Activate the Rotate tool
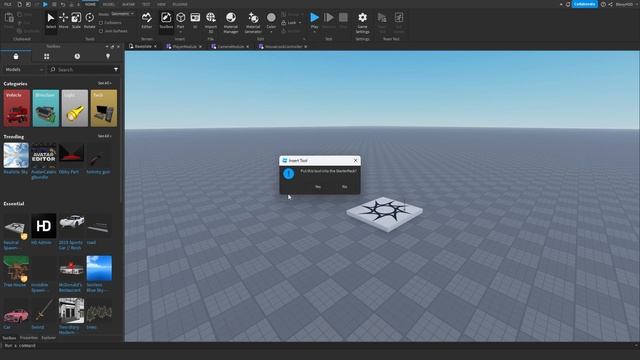Screen dimensions: 640x360 point(89,21)
